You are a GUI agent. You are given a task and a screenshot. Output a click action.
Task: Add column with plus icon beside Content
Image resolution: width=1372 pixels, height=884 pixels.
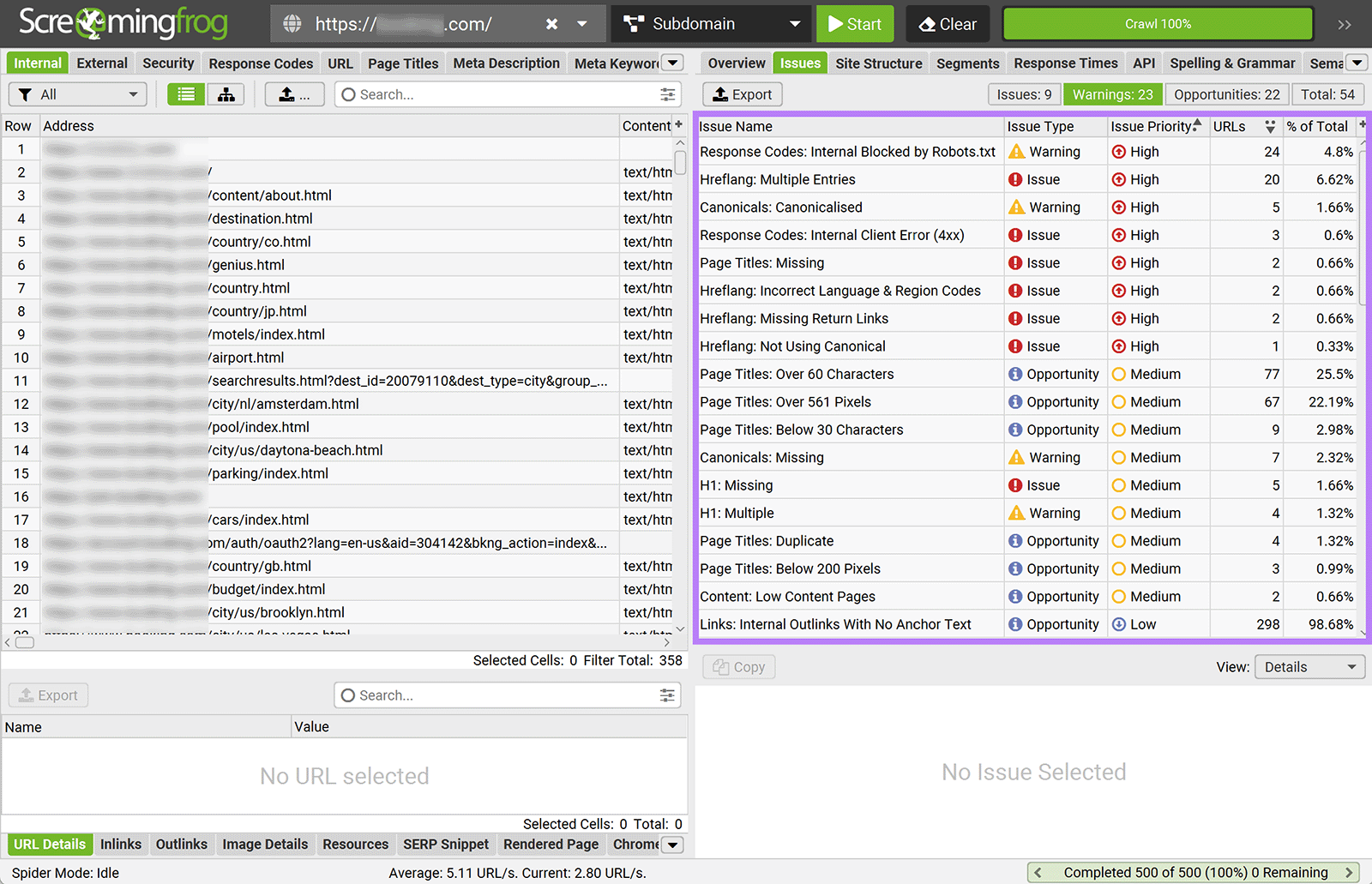(678, 125)
